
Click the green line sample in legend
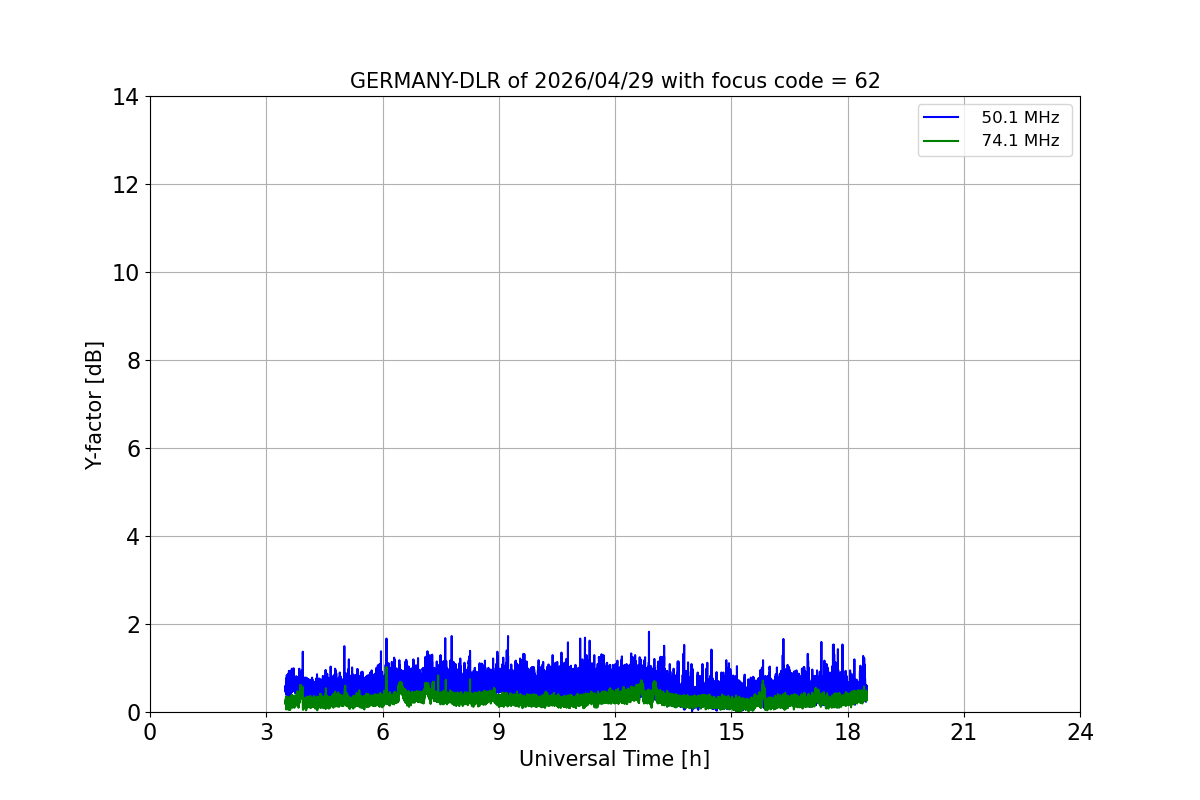pyautogui.click(x=941, y=141)
